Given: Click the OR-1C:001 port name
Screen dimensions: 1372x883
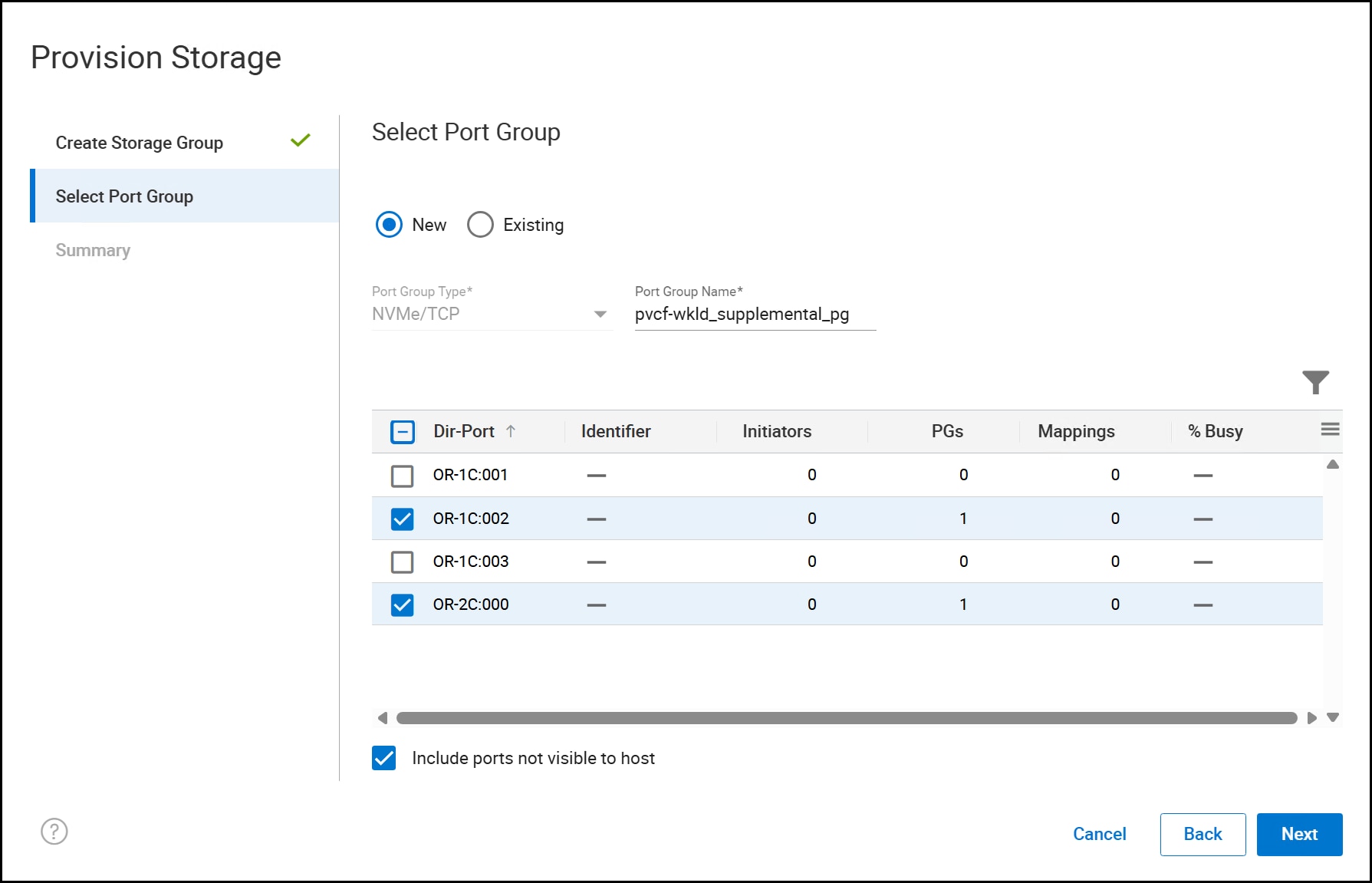Looking at the screenshot, I should (x=470, y=475).
